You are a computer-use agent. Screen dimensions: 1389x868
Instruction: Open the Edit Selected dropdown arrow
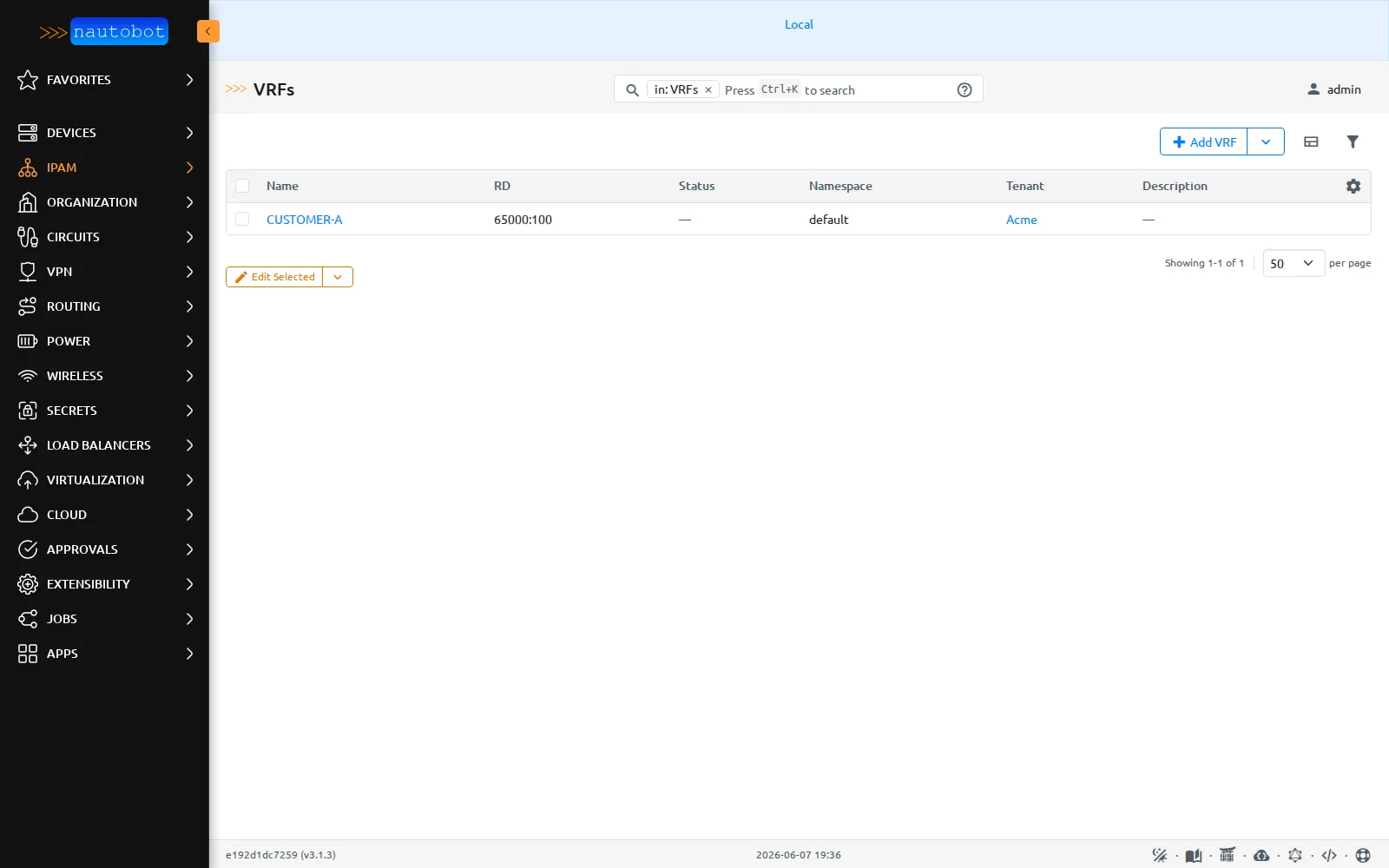pyautogui.click(x=338, y=277)
